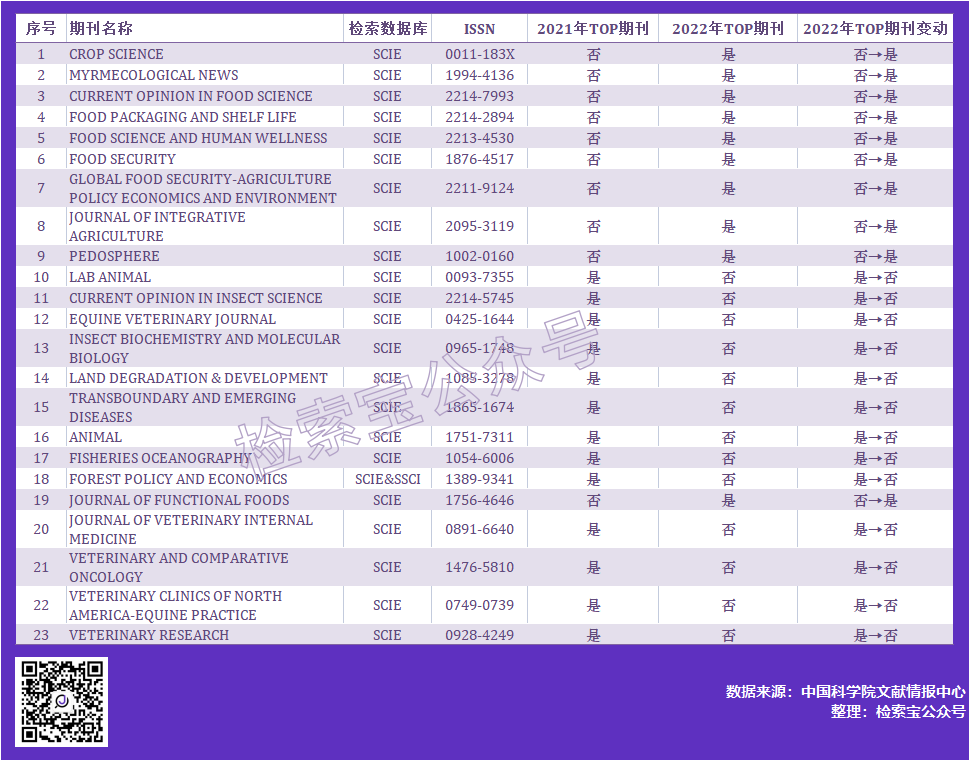
Task: Click ISSN 2095-3119 cell
Action: tap(479, 227)
